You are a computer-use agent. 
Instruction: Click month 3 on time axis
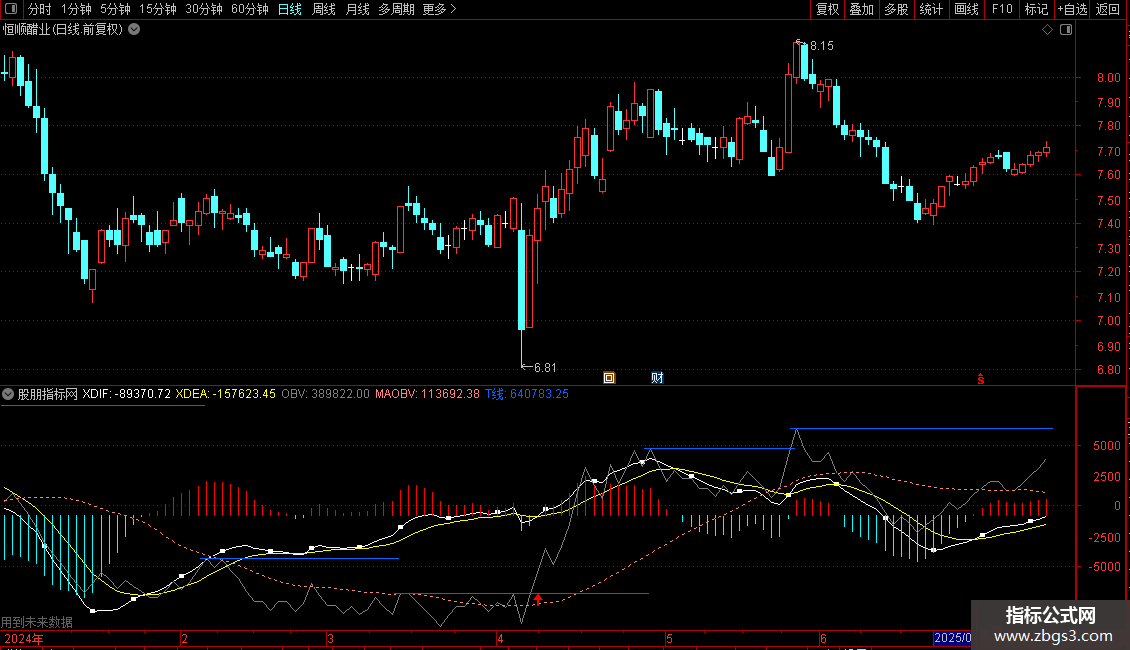click(x=330, y=638)
